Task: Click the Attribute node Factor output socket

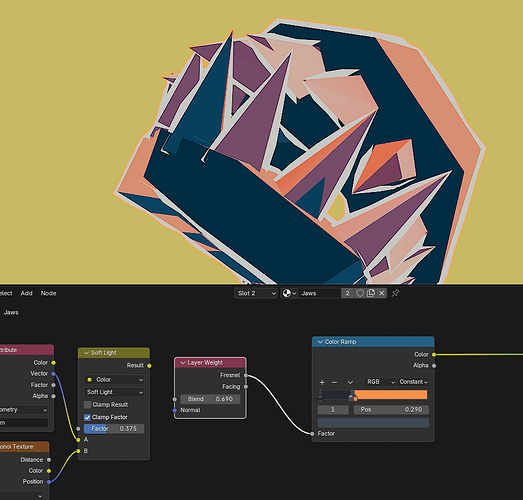Action: 53,385
